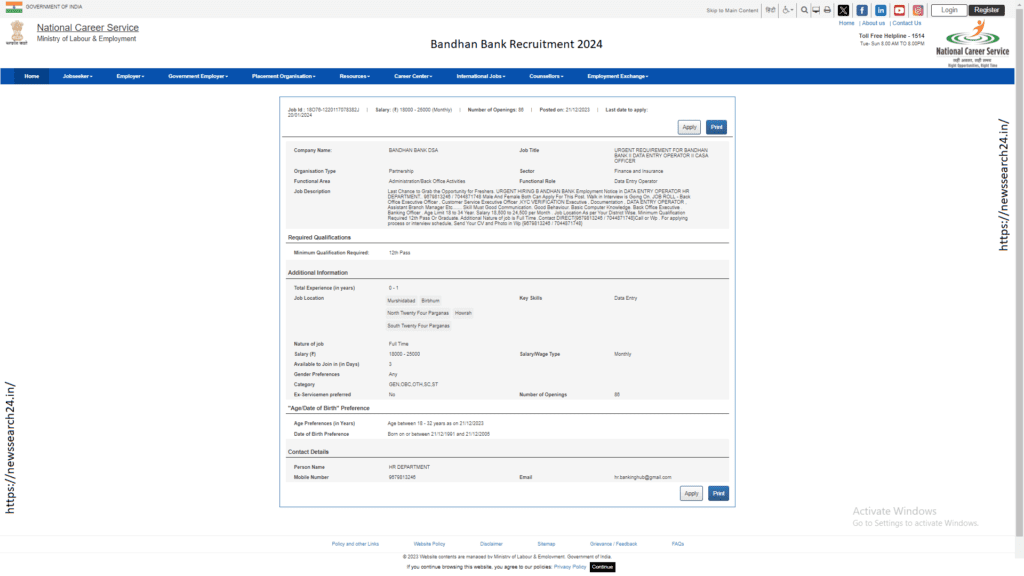Open the YouTube social icon
1024x576 pixels.
(x=899, y=10)
